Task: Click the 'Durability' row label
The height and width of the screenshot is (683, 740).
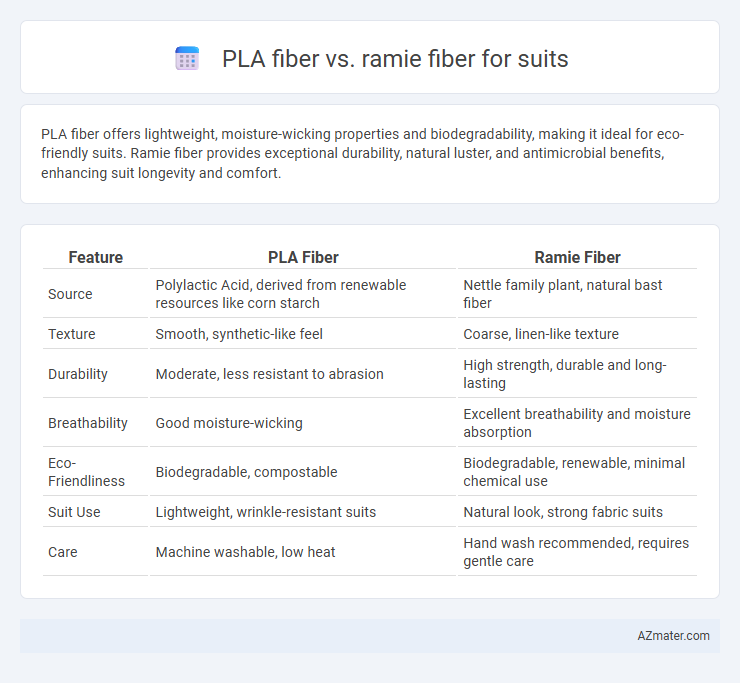Action: [78, 374]
